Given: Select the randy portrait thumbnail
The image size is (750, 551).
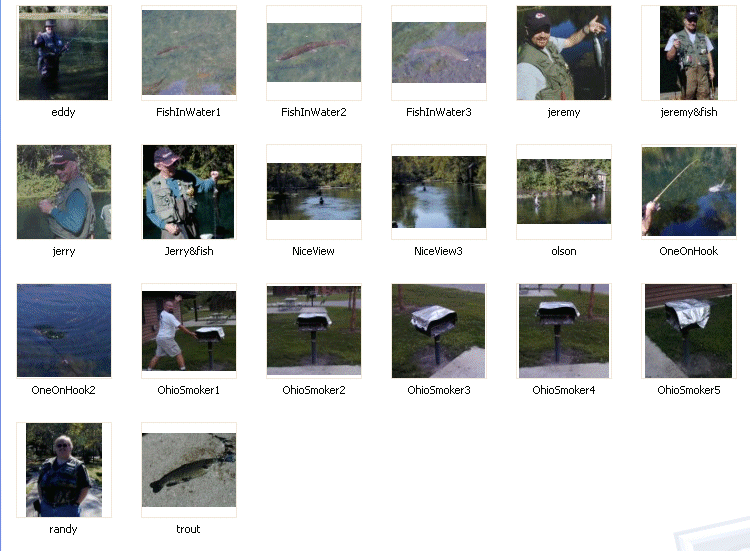Looking at the screenshot, I should pos(64,470).
